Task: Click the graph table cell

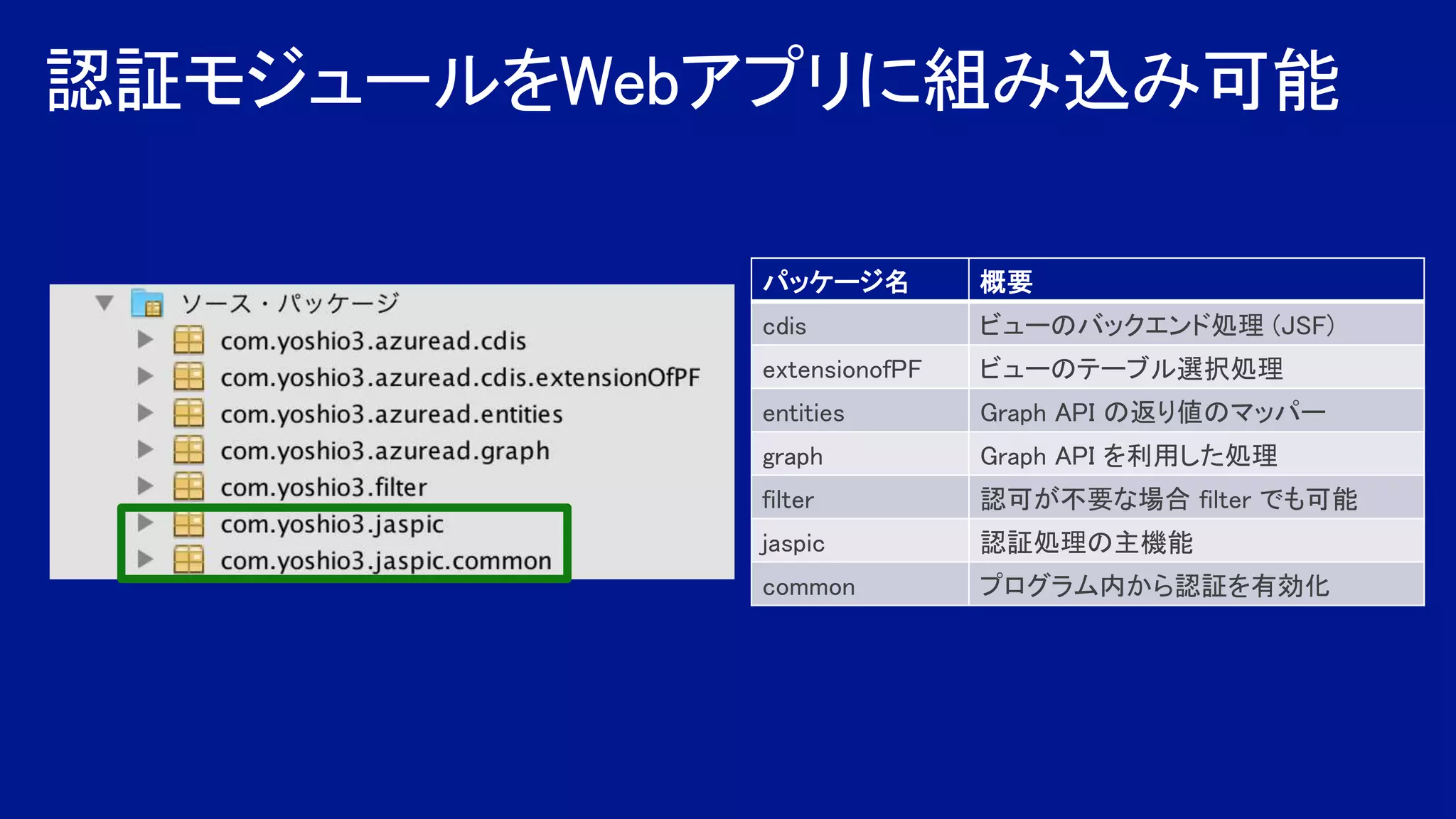Action: (x=860, y=455)
